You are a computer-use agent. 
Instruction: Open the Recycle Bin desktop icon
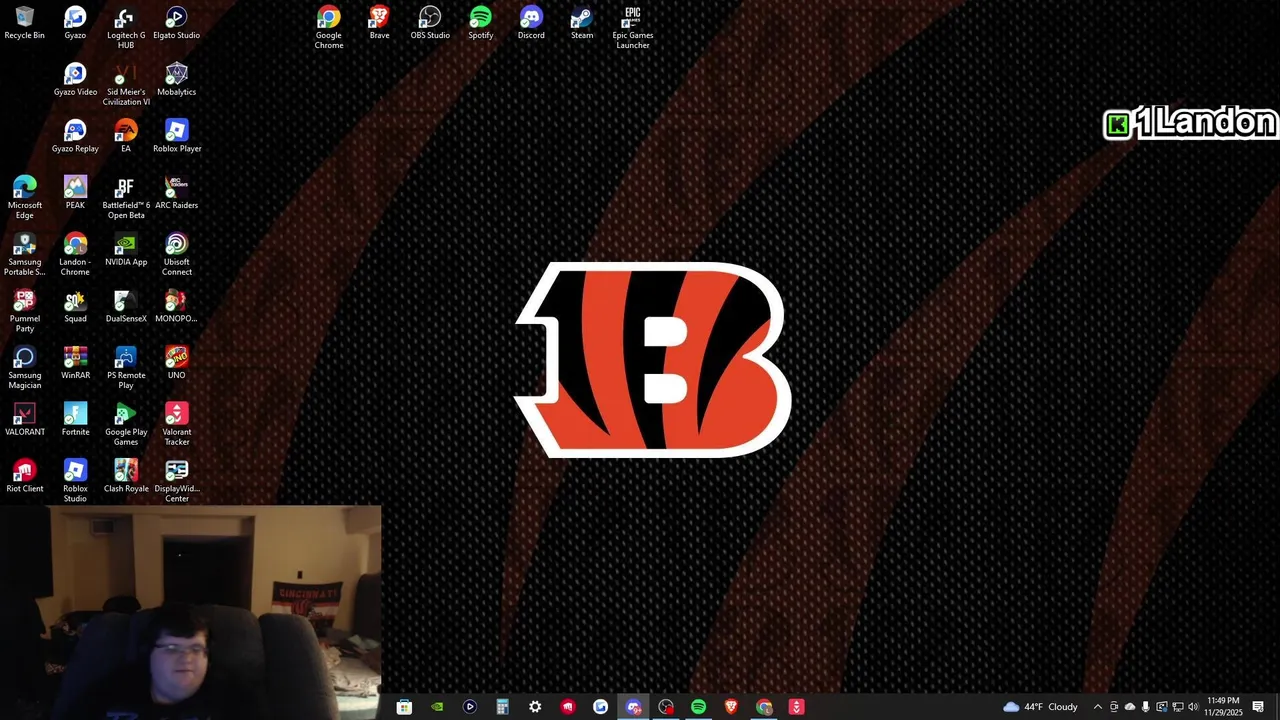point(25,23)
